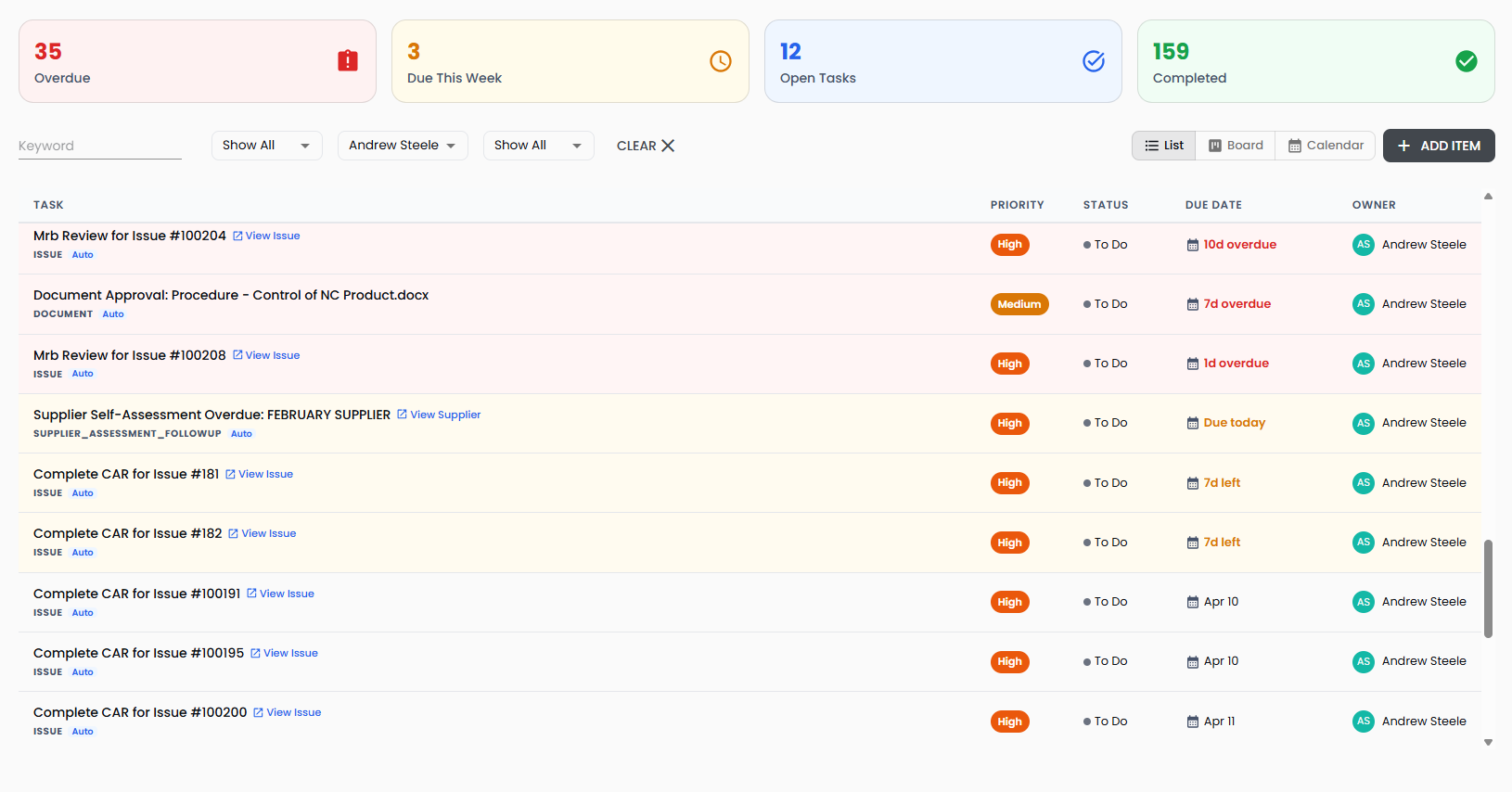Click calendar icon beside 10d overdue date
This screenshot has height=792, width=1512.
click(x=1193, y=245)
